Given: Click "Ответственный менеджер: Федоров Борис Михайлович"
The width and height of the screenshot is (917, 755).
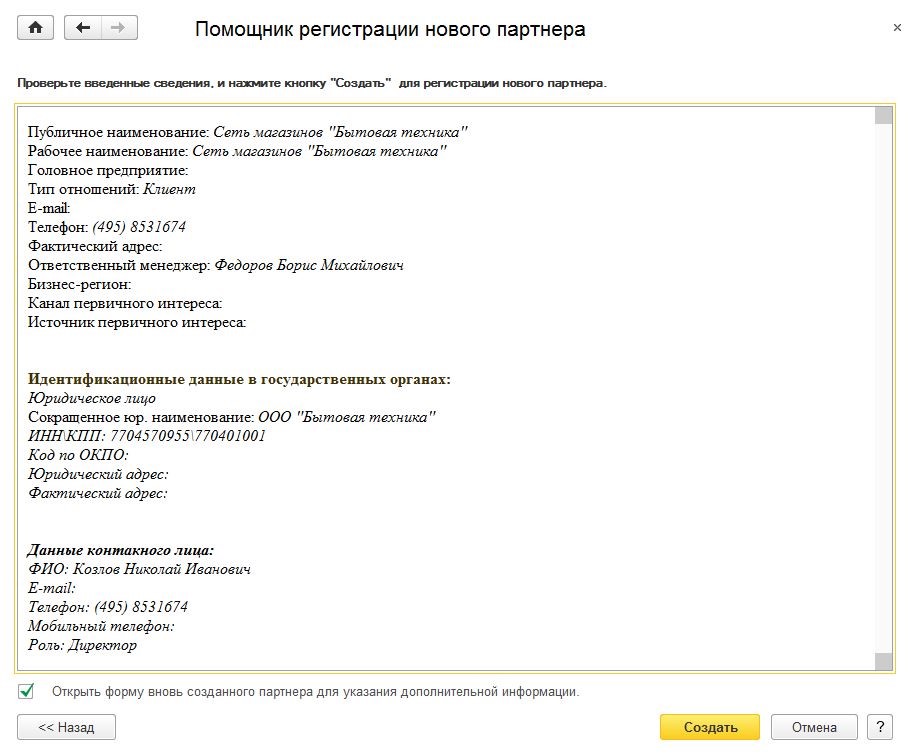Looking at the screenshot, I should [x=216, y=265].
